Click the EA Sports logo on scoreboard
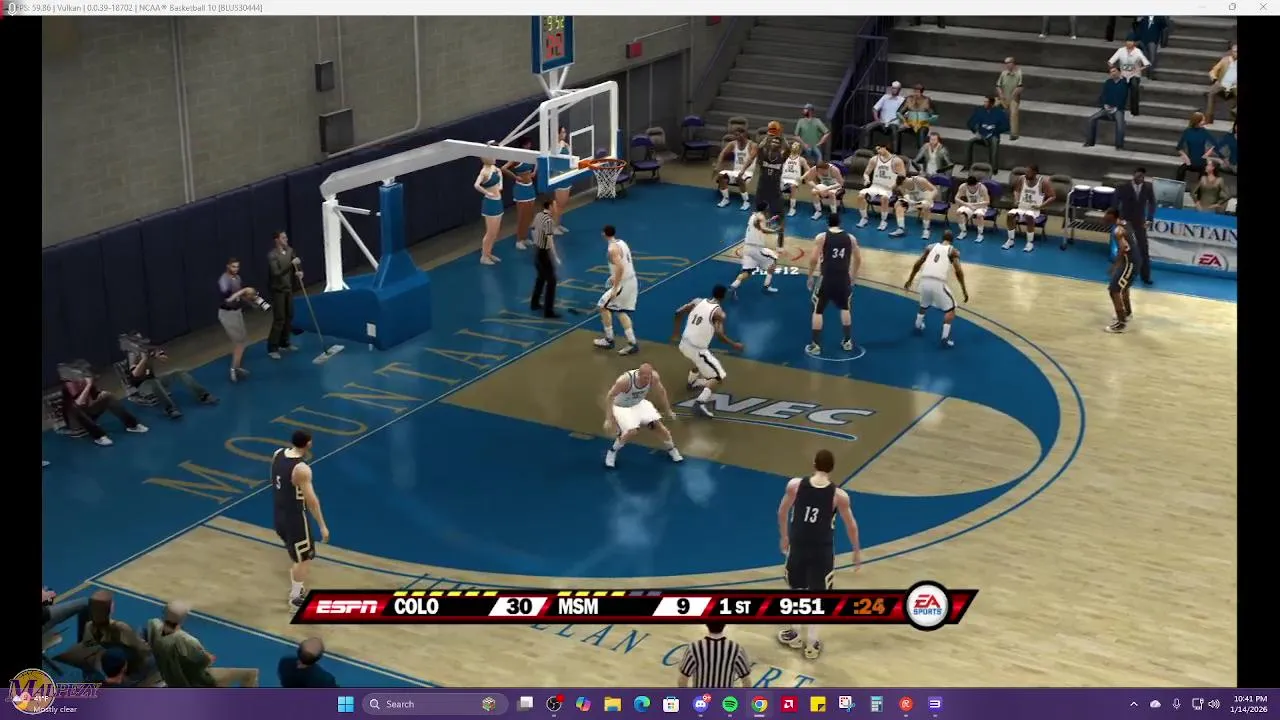This screenshot has width=1280, height=720. pos(927,605)
